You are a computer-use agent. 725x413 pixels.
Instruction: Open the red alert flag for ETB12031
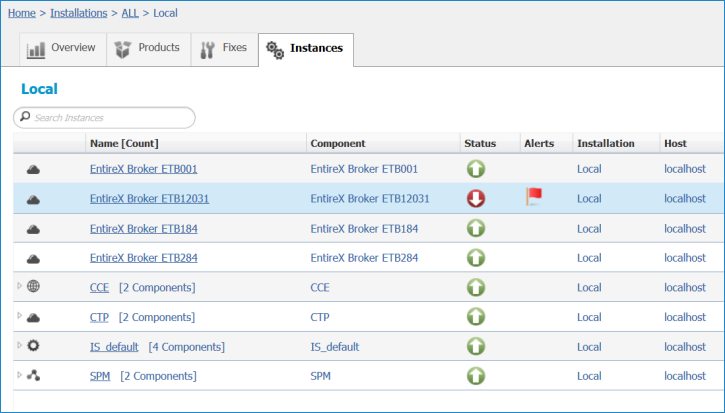pyautogui.click(x=534, y=197)
